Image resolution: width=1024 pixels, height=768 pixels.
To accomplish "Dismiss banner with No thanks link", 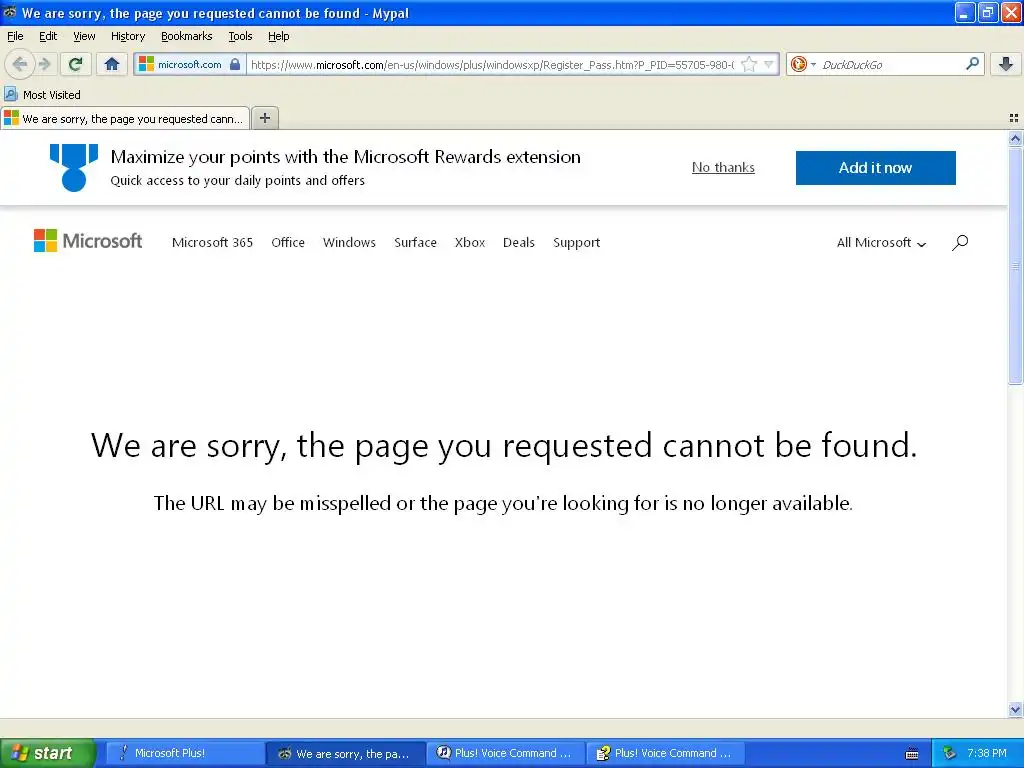I will (723, 167).
